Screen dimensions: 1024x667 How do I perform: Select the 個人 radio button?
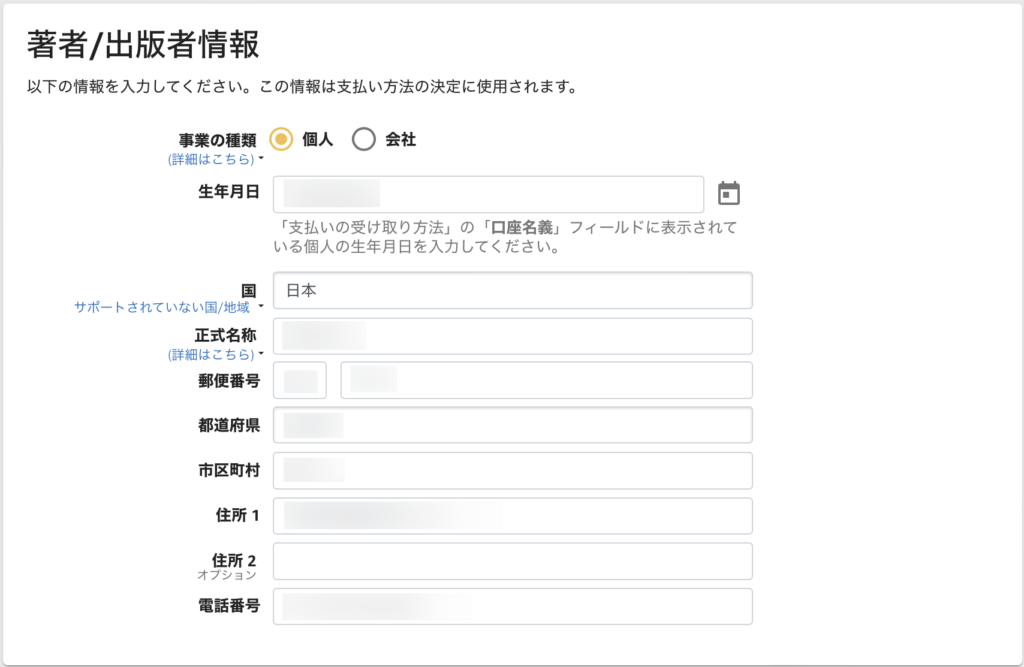[281, 139]
